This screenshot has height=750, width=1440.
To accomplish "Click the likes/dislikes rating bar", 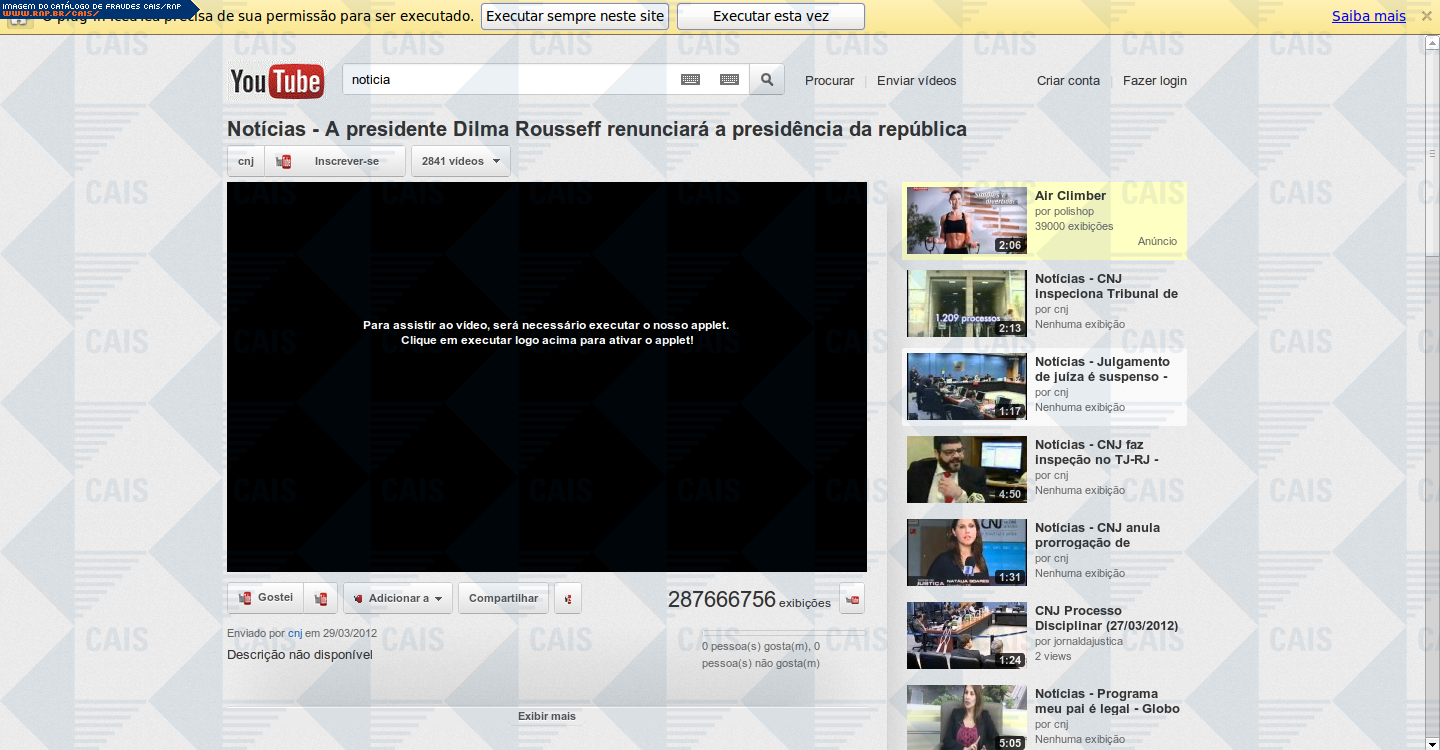I will pyautogui.click(x=783, y=633).
